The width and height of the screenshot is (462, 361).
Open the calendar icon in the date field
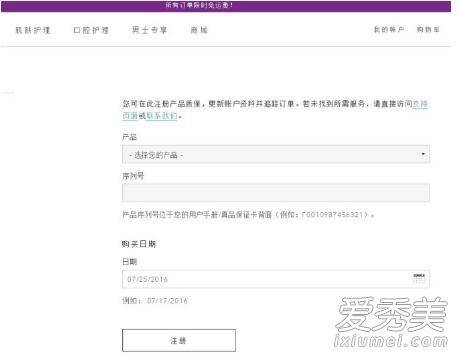[419, 279]
